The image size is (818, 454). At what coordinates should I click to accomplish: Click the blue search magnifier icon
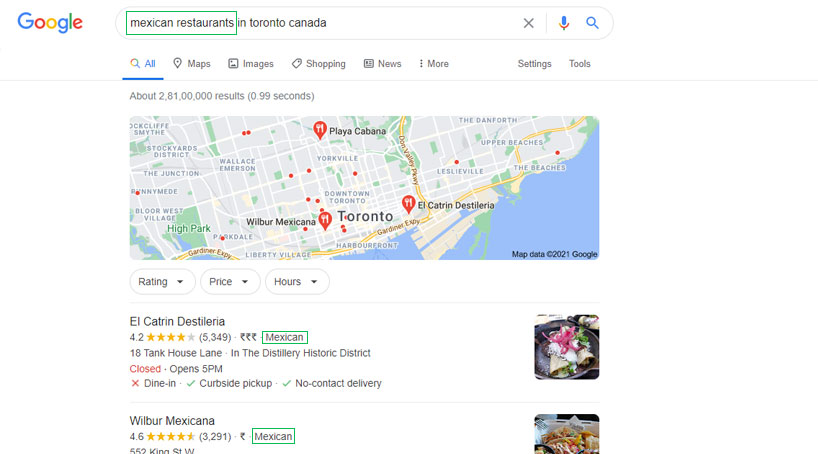(592, 23)
